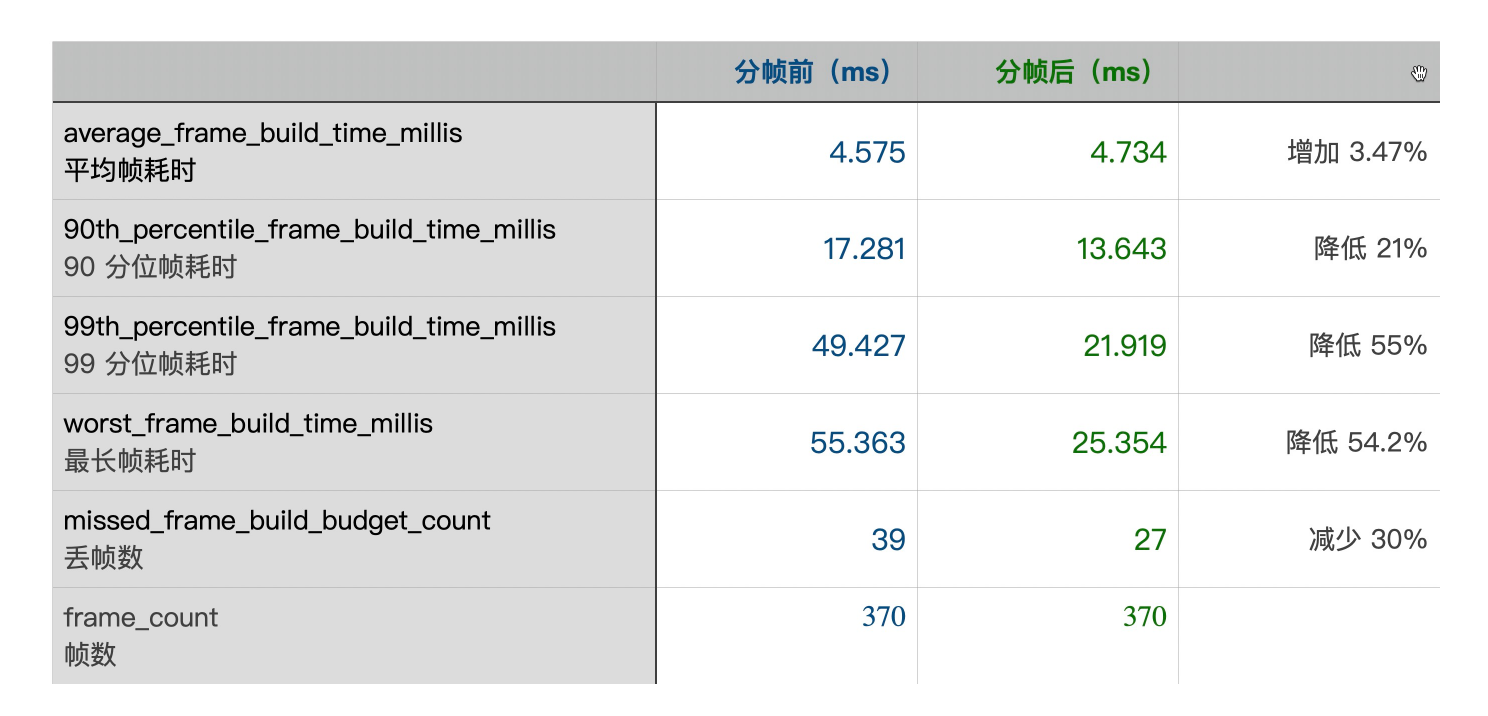Click the 分帧后（ms） column header
Screen dimensions: 1488x716
pyautogui.click(x=1074, y=72)
